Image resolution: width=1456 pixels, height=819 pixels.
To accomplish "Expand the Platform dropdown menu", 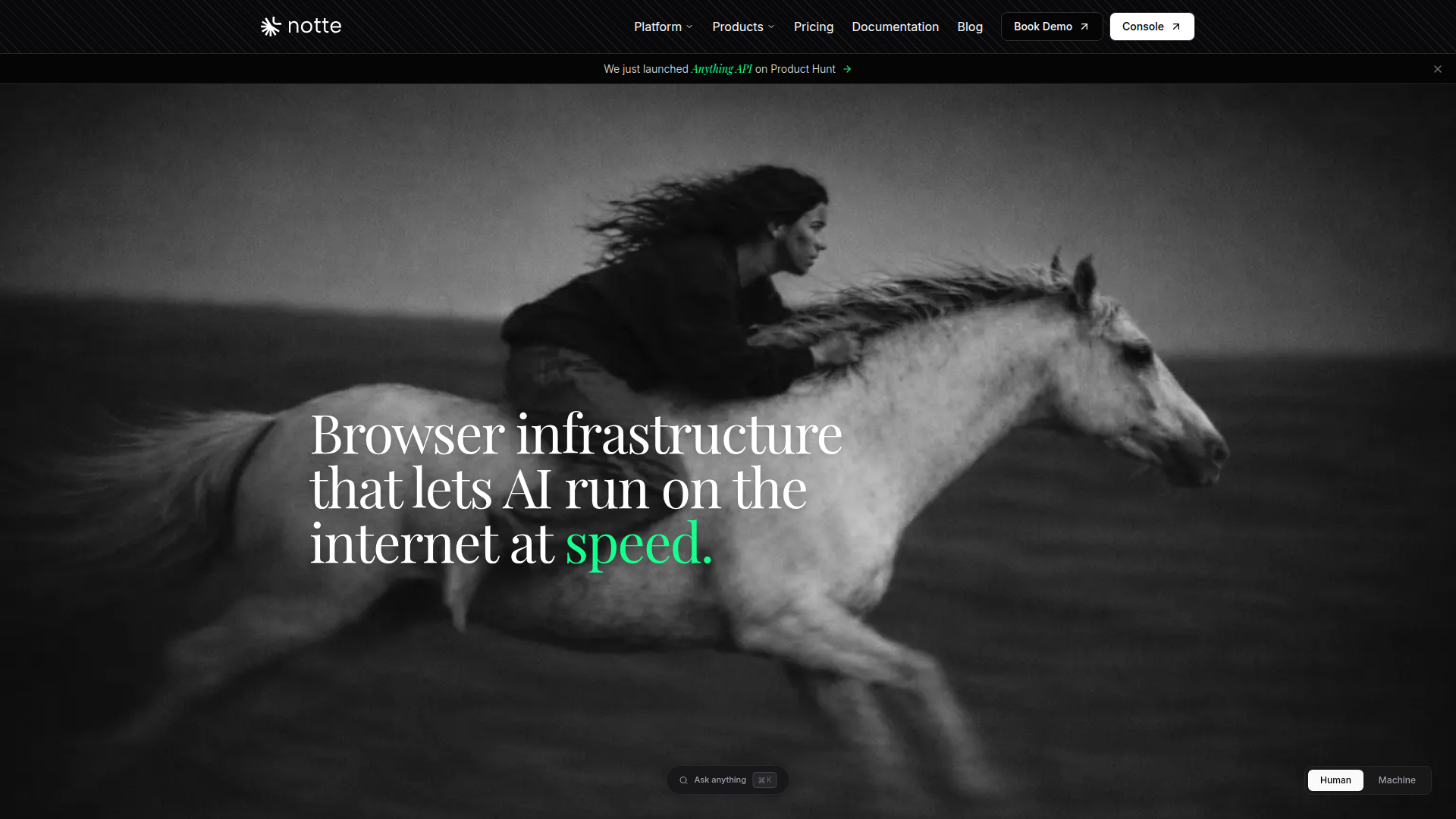I will (x=663, y=27).
